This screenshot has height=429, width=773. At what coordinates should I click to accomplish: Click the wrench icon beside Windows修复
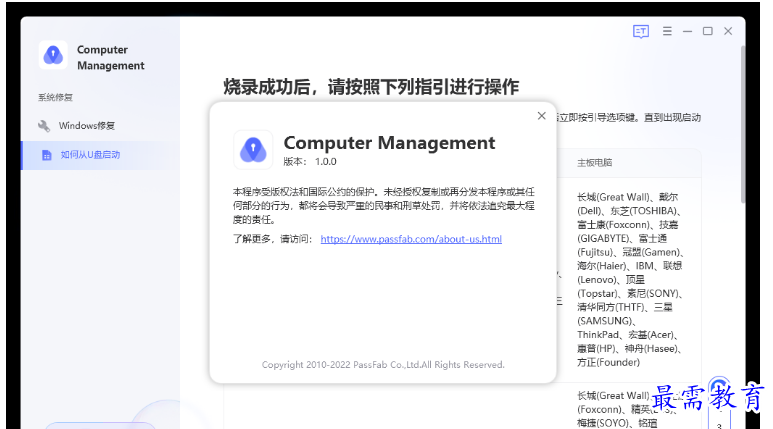44,126
